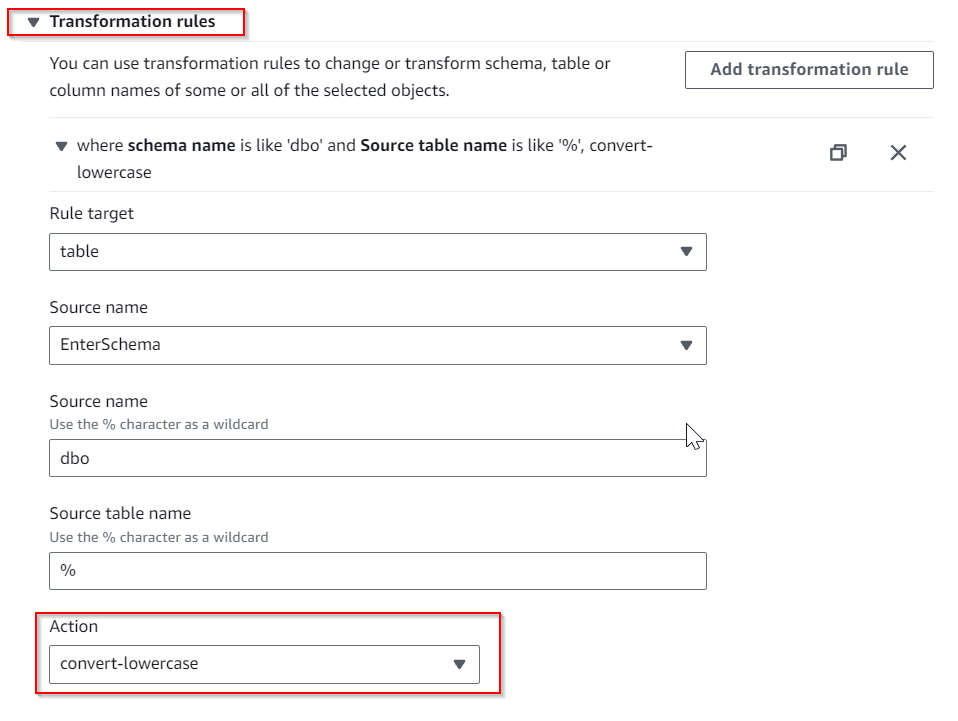Viewport: 958px width, 721px height.
Task: Collapse the dbo convert-lowercase rule triangle
Action: (61, 147)
